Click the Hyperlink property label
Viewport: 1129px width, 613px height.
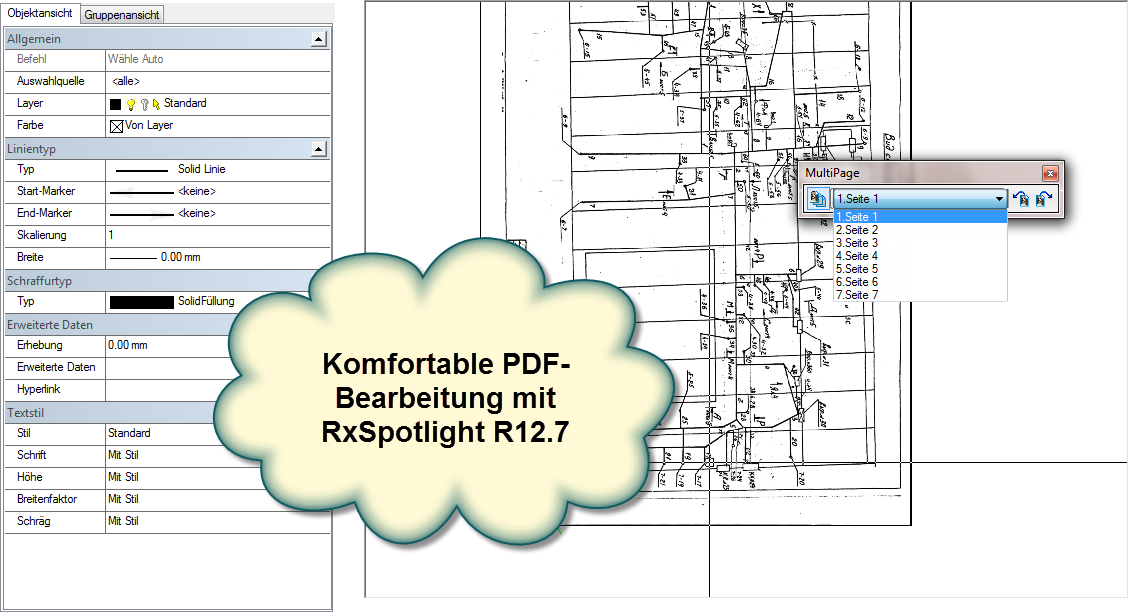[39, 389]
